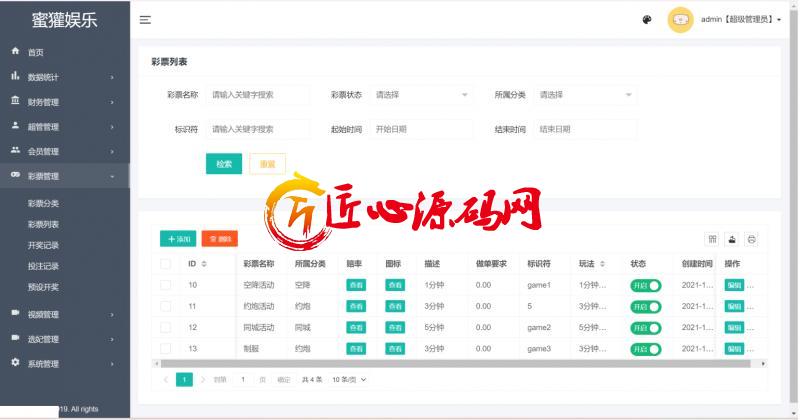Viewport: 800px width, 420px height.
Task: Click the camera icon beside 选配管理
Action: click(x=15, y=338)
